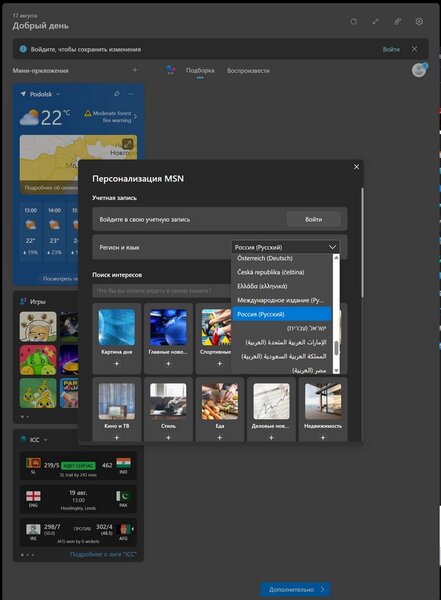Click the Войти button in account section

coord(314,219)
